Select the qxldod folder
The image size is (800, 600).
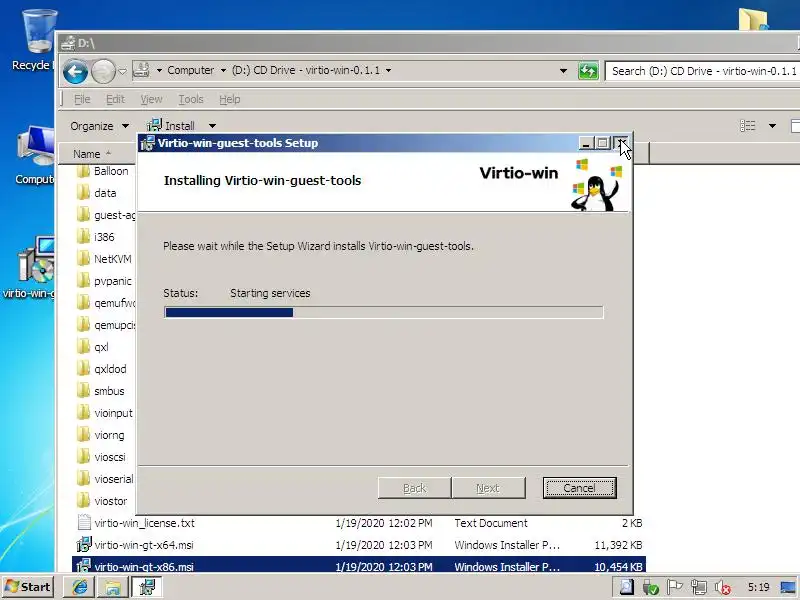tap(101, 369)
